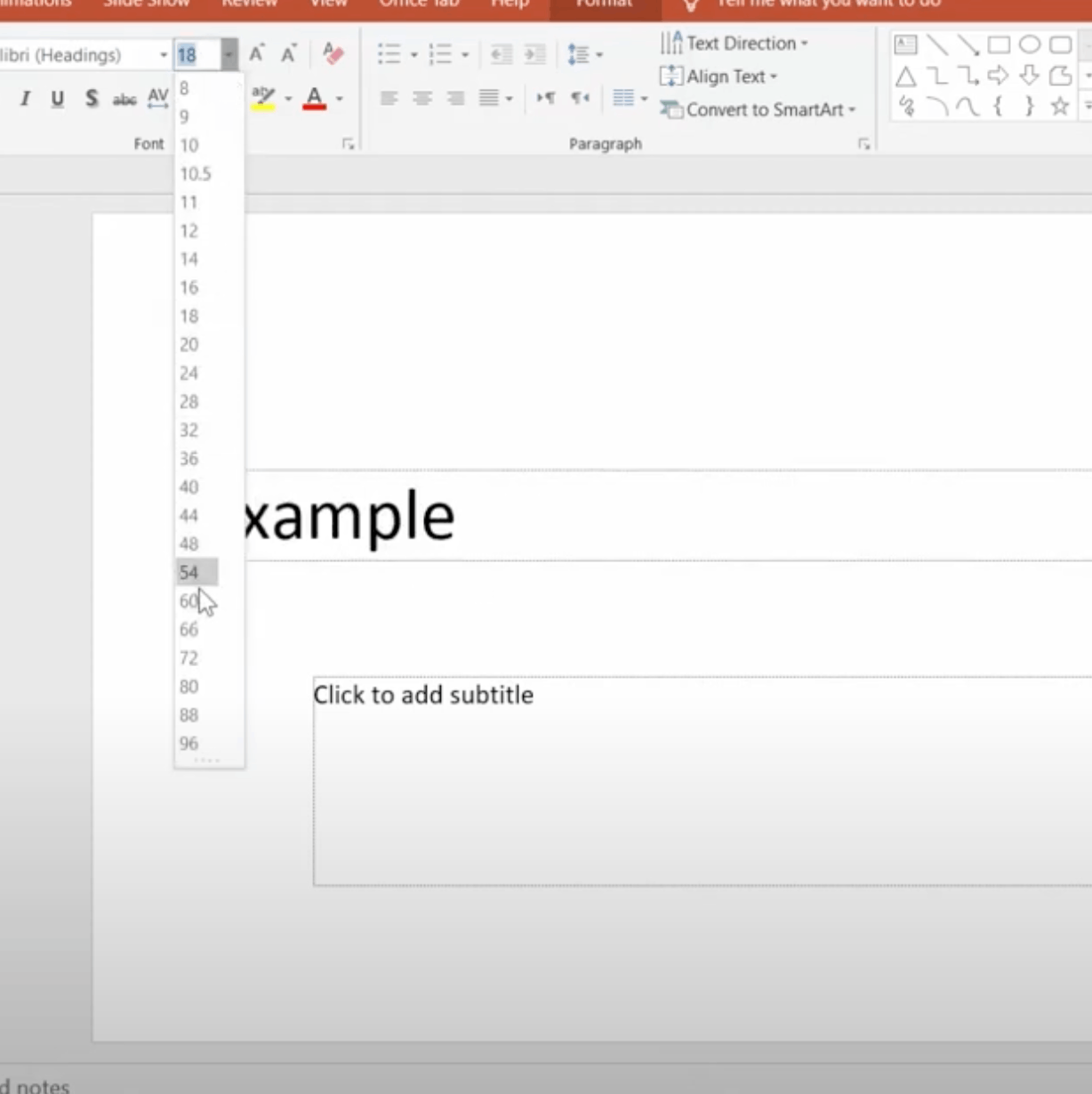Select the oval shape
Viewport: 1092px width, 1094px height.
[x=1030, y=44]
